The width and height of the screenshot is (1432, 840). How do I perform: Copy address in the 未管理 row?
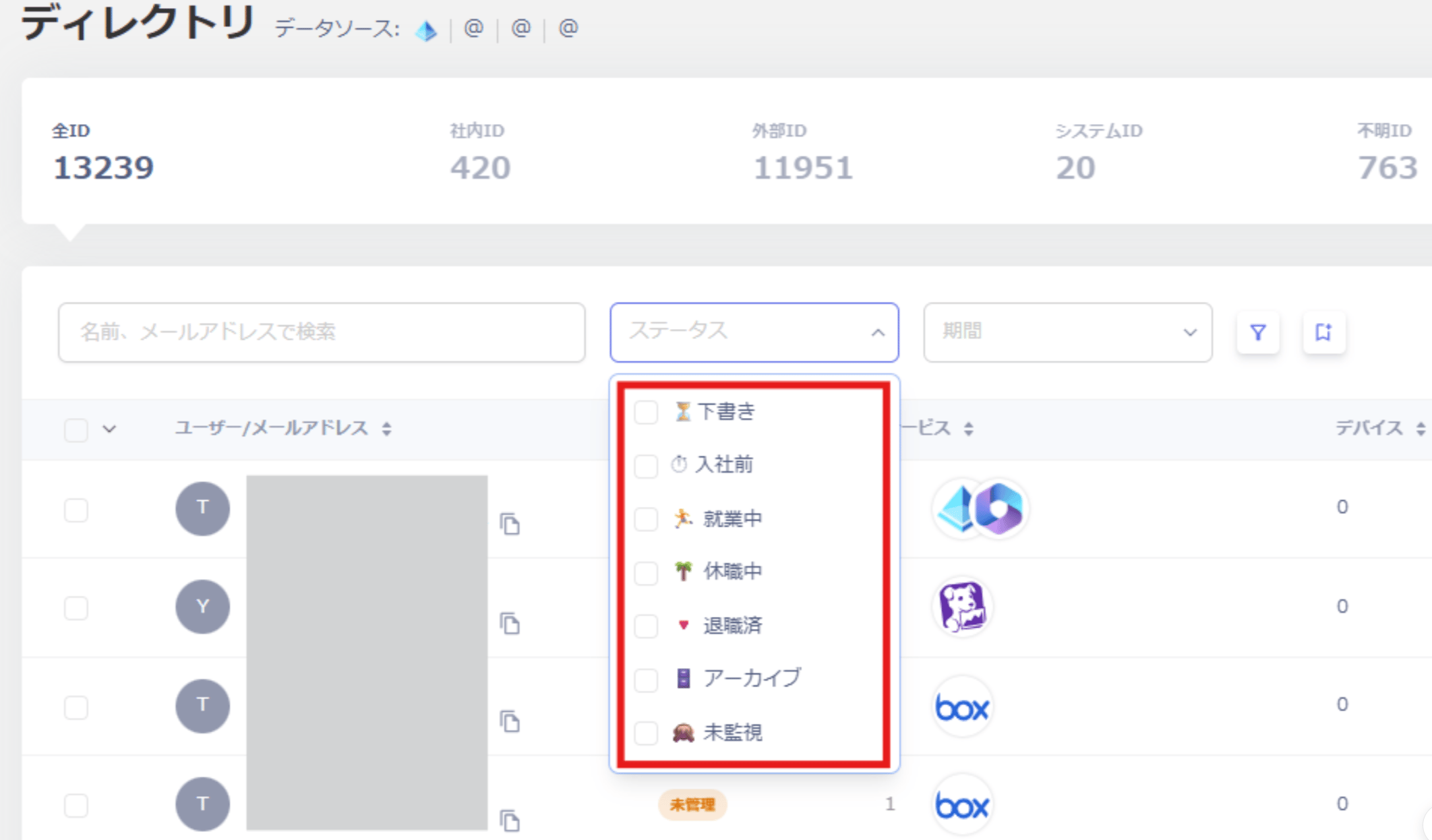pos(510,820)
